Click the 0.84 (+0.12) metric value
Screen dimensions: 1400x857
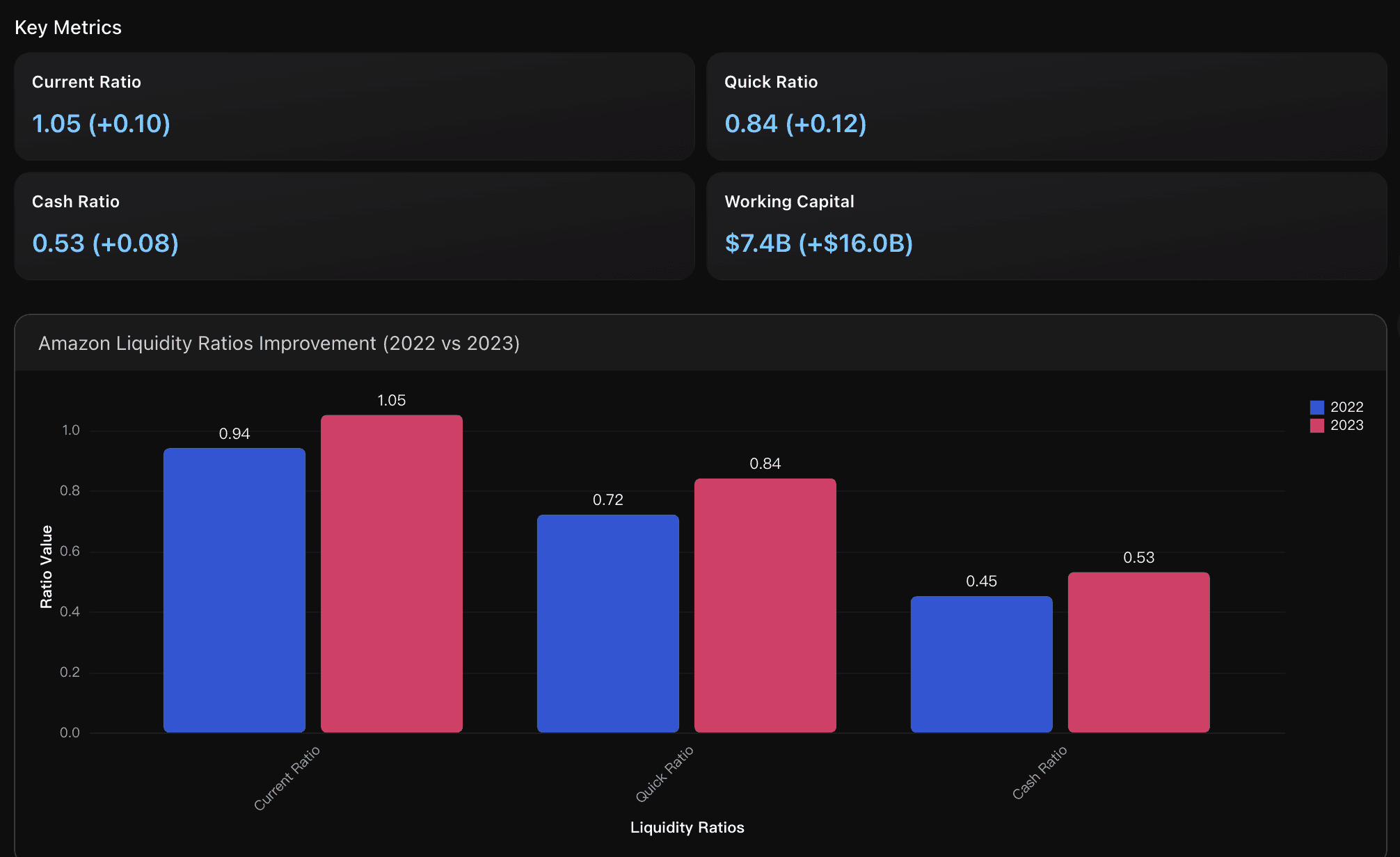(x=795, y=124)
